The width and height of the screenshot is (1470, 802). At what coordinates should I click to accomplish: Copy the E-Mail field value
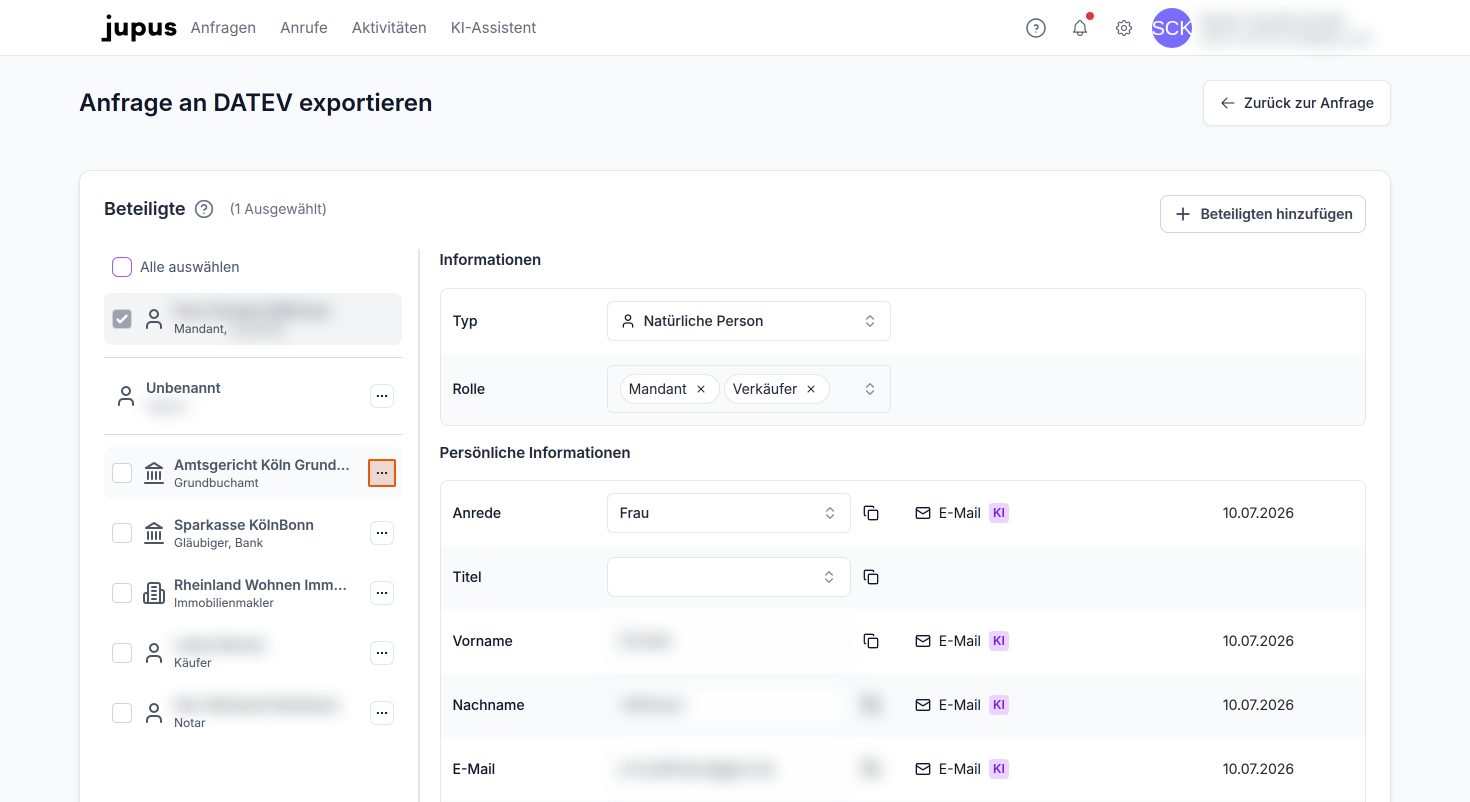(x=871, y=769)
